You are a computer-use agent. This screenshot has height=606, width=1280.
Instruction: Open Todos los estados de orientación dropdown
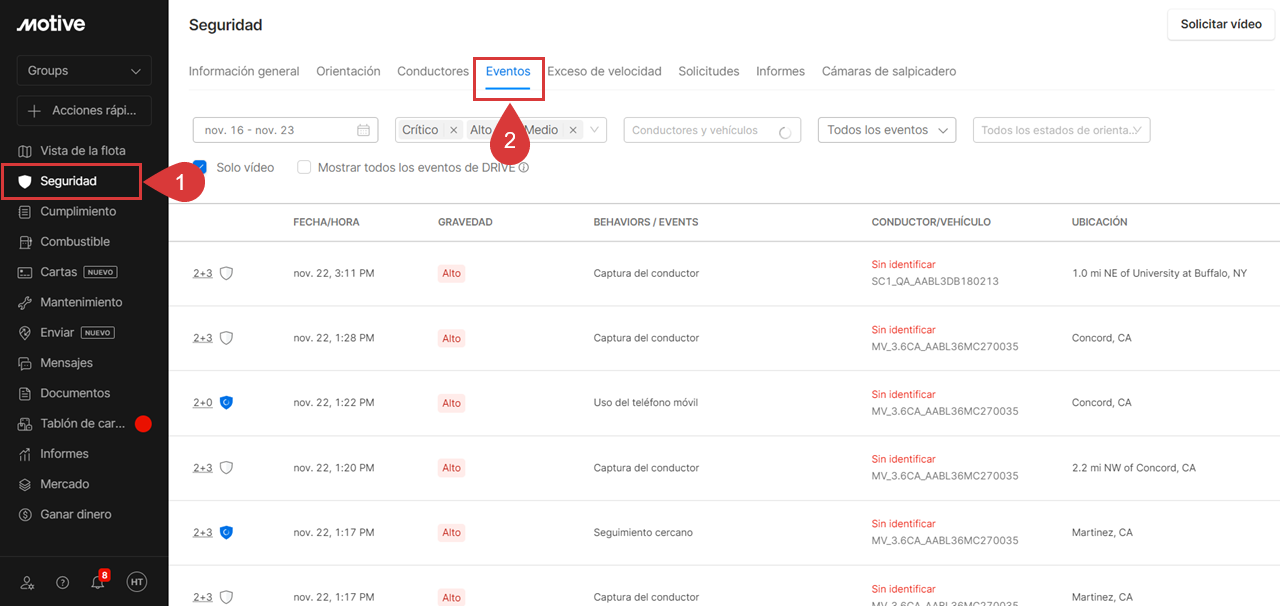1061,130
